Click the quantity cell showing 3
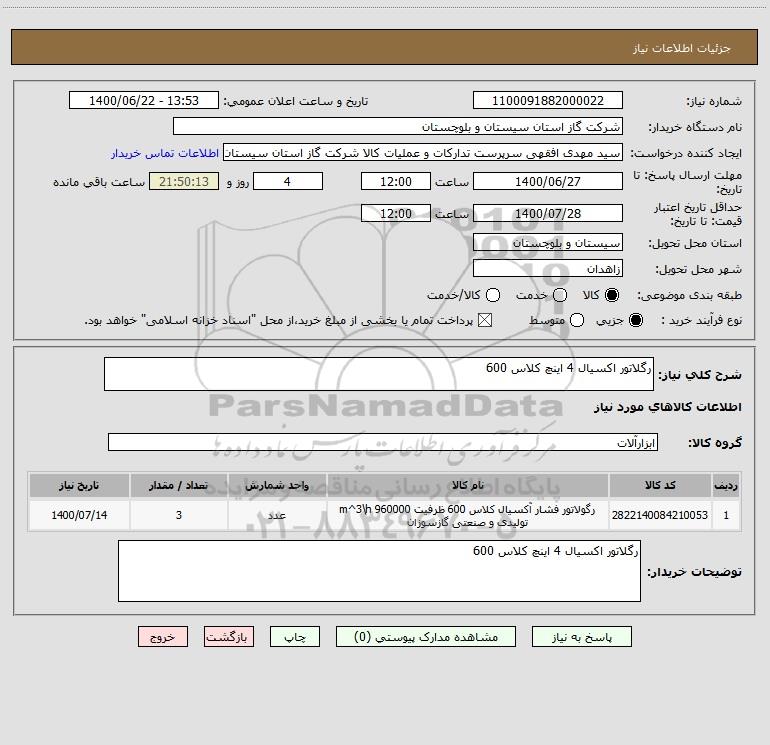The image size is (770, 745). coord(179,515)
